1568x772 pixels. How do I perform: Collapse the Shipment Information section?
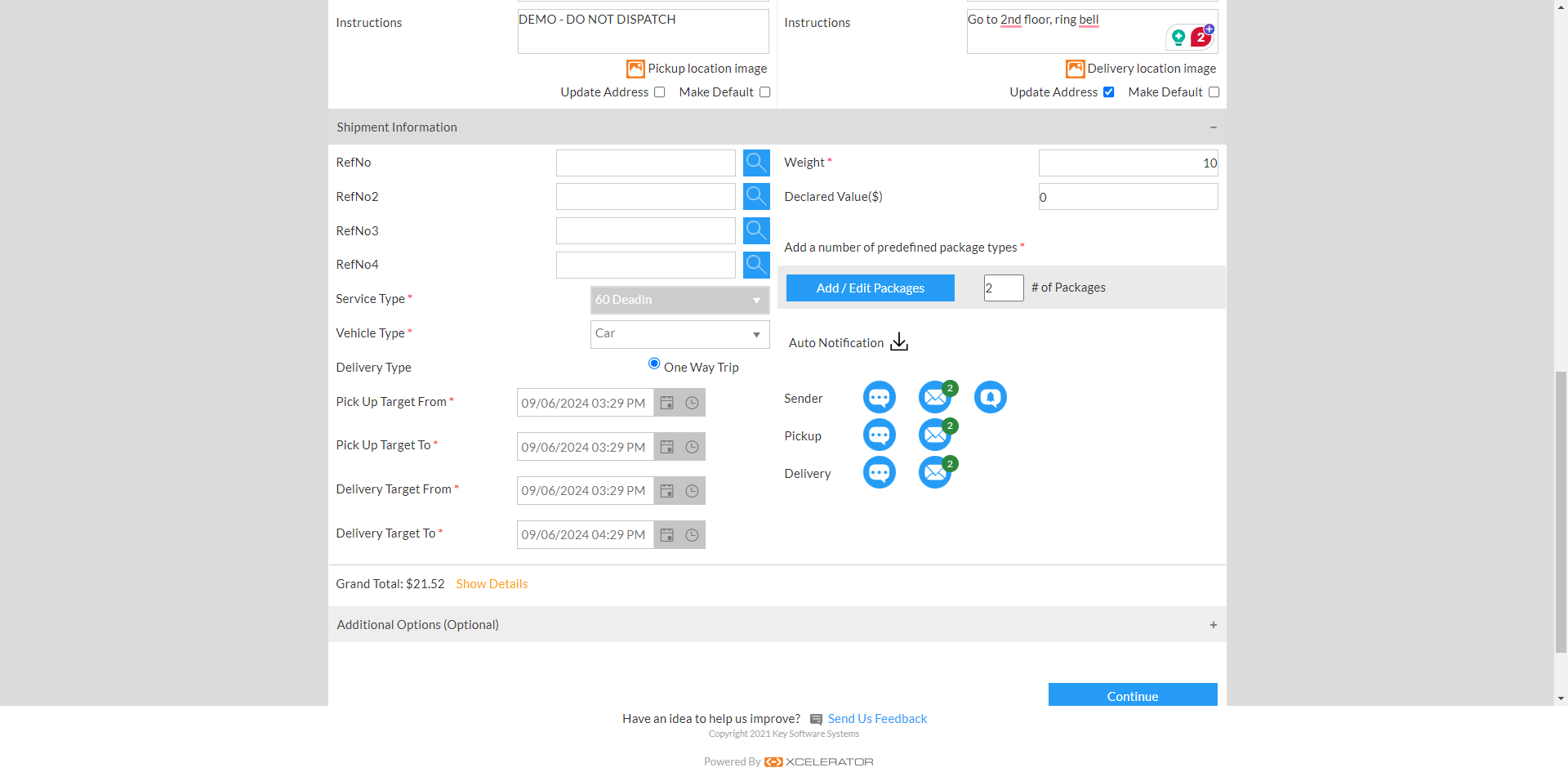(1214, 127)
